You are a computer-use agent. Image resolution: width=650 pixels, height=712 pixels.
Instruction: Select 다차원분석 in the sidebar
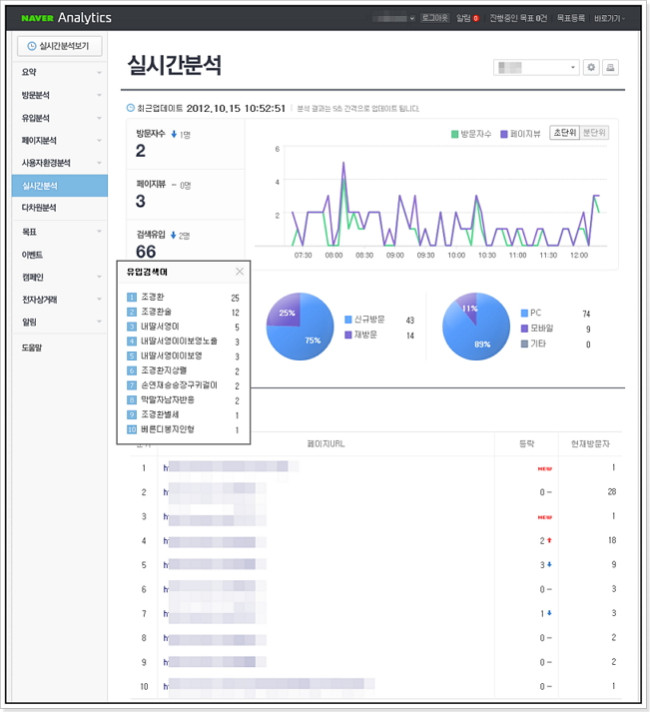(x=60, y=208)
